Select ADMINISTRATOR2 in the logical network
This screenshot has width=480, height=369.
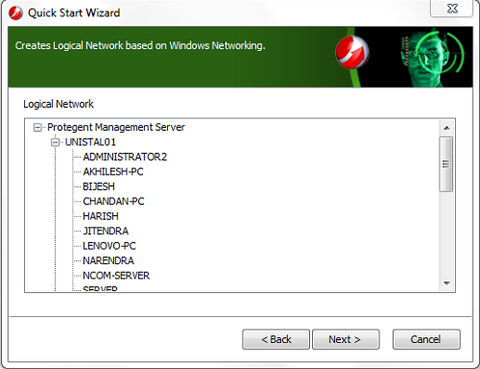click(125, 157)
